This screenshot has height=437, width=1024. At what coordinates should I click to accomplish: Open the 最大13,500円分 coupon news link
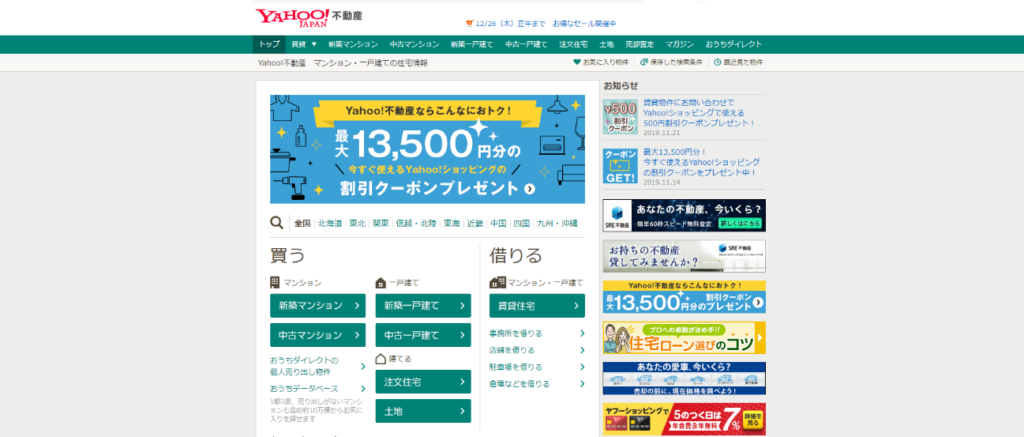(x=701, y=161)
